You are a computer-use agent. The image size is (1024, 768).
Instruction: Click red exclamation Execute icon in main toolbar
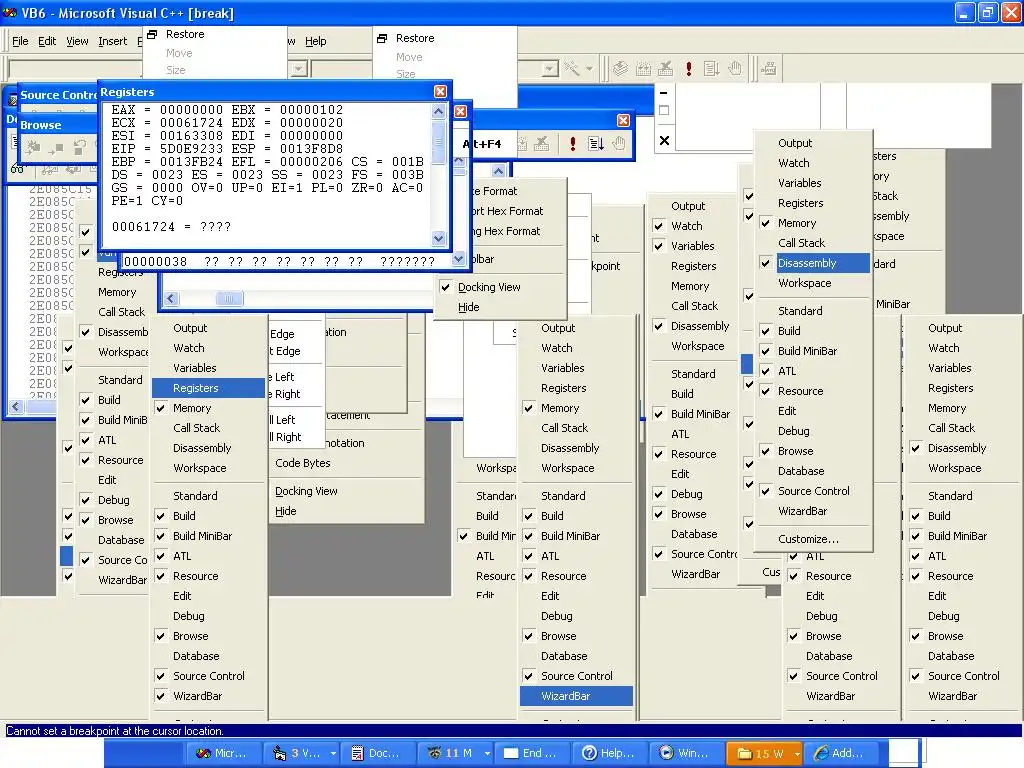pos(688,69)
